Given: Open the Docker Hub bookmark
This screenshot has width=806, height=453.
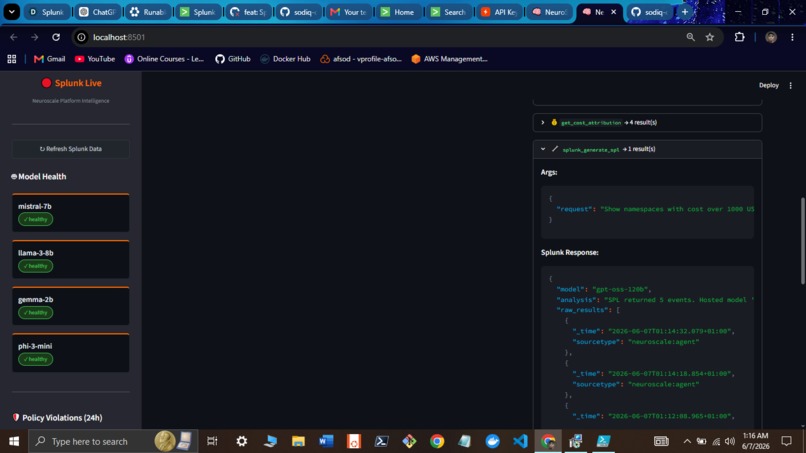Looking at the screenshot, I should pyautogui.click(x=285, y=59).
